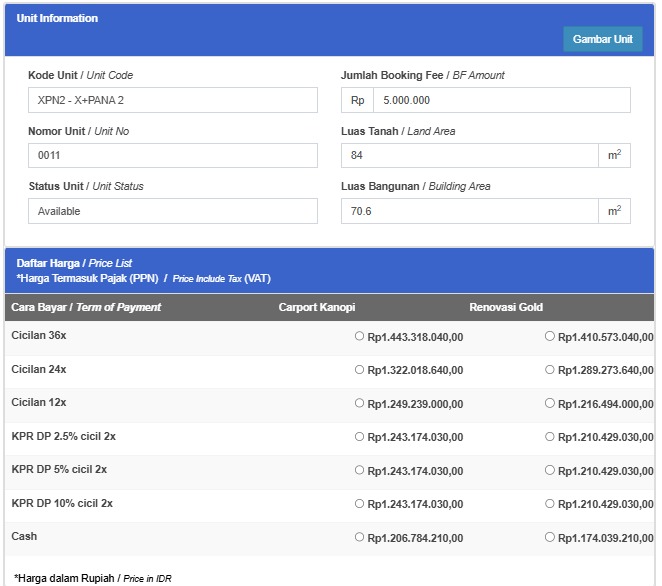Click the Renovasi Gold column header
Image resolution: width=662 pixels, height=586 pixels.
click(506, 307)
